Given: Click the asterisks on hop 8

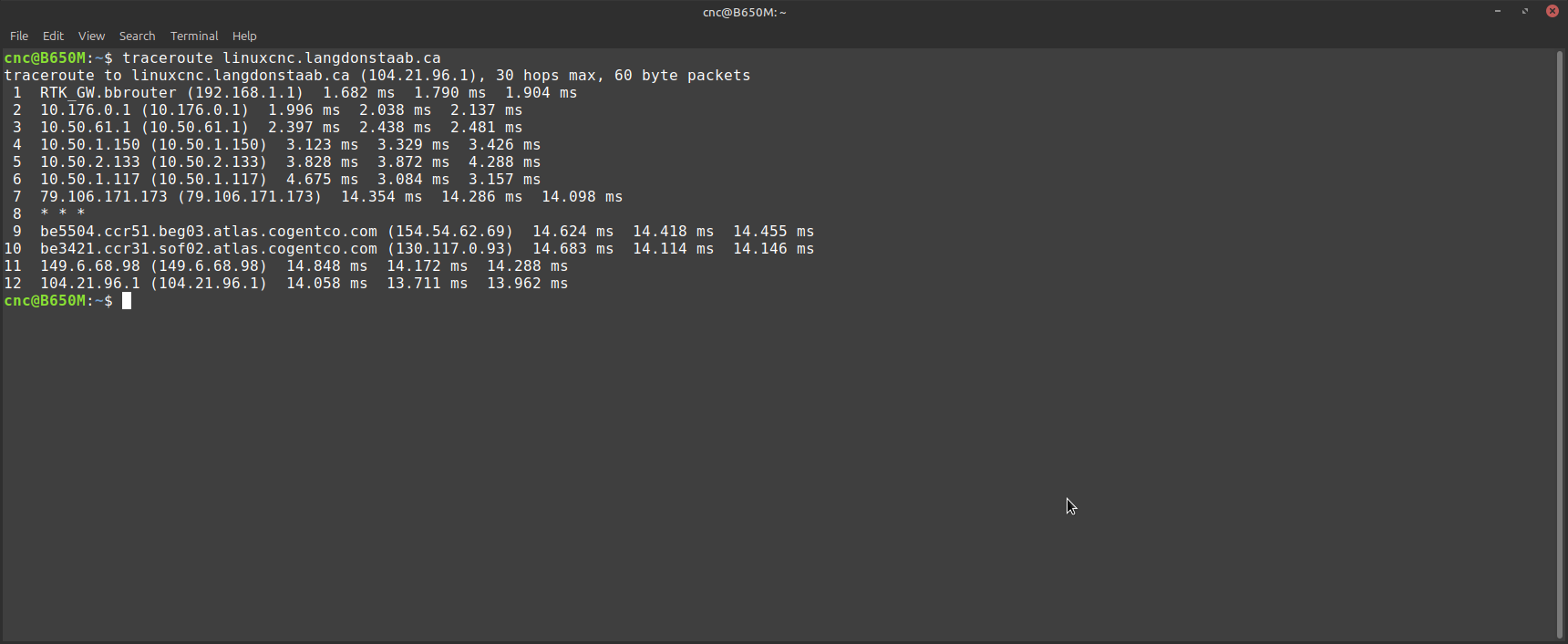Looking at the screenshot, I should pyautogui.click(x=62, y=214).
